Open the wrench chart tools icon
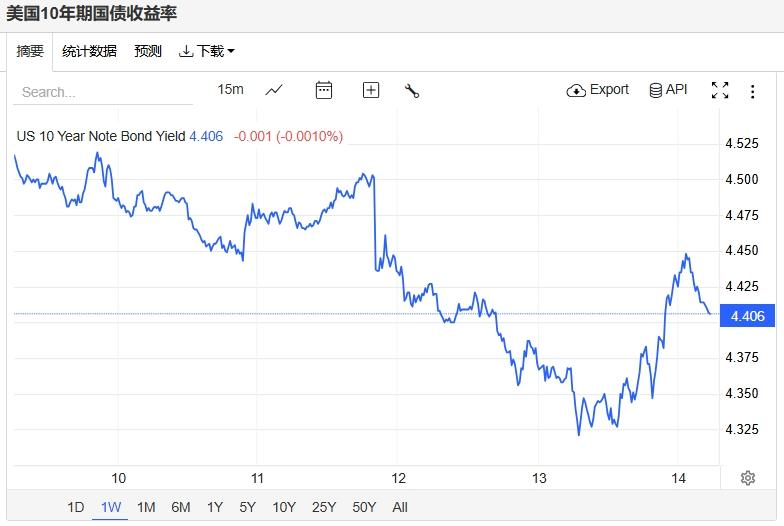The height and width of the screenshot is (526, 784). point(412,91)
